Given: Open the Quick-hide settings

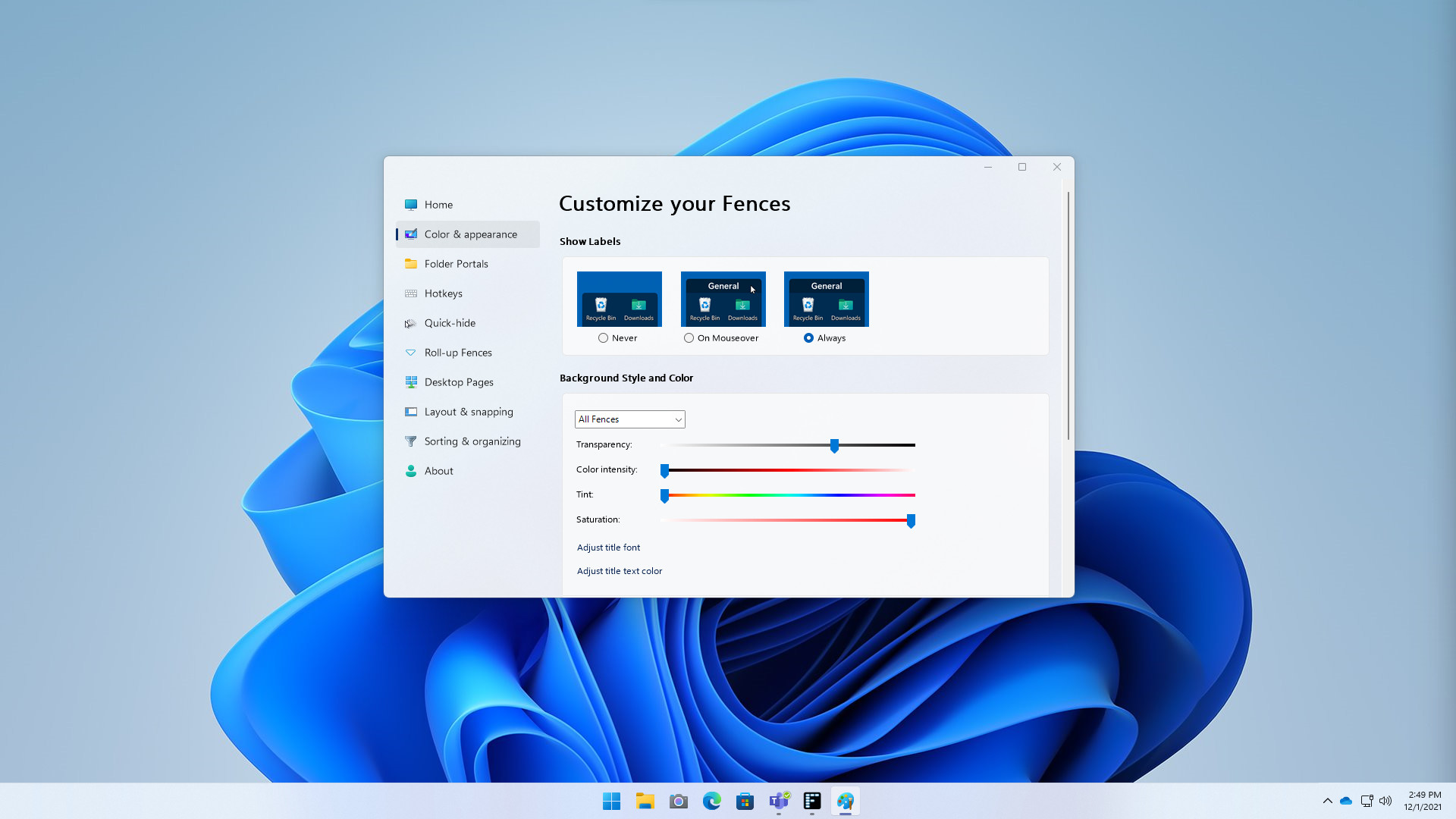Looking at the screenshot, I should 450,322.
